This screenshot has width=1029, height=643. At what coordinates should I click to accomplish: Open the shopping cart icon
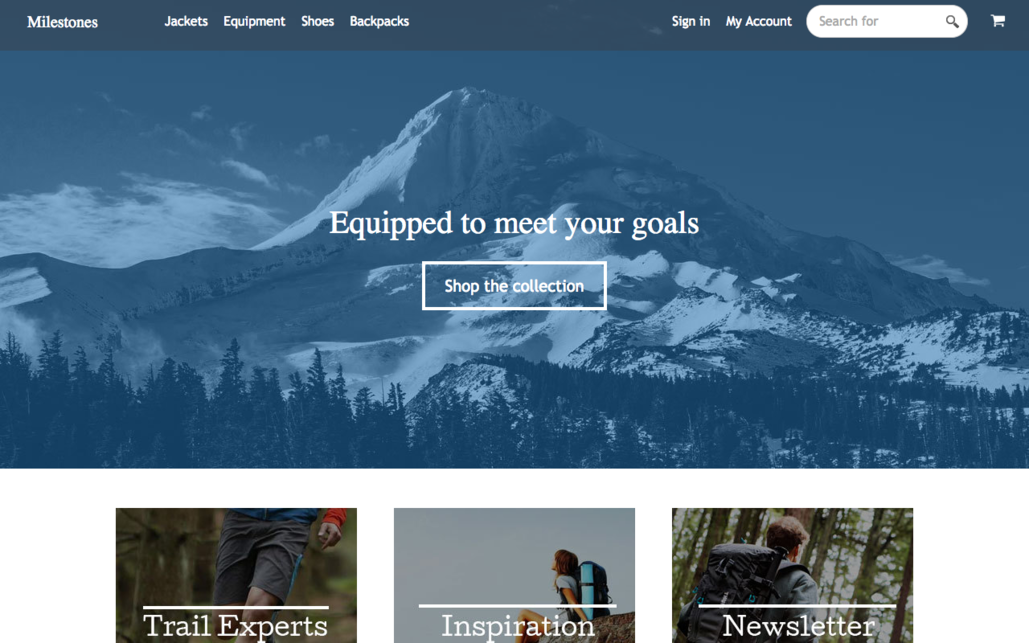click(998, 21)
